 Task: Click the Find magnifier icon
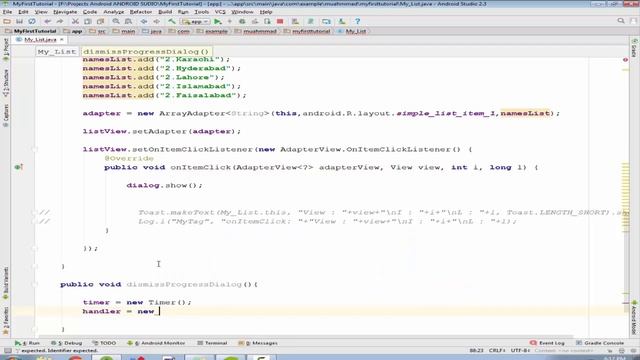[x=116, y=21]
